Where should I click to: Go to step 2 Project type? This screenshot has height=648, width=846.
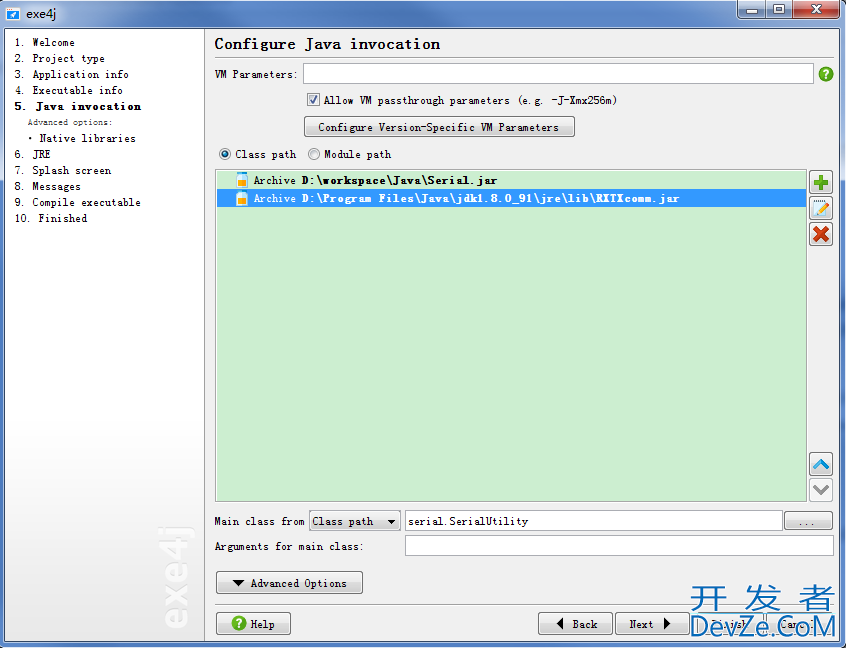pos(60,58)
